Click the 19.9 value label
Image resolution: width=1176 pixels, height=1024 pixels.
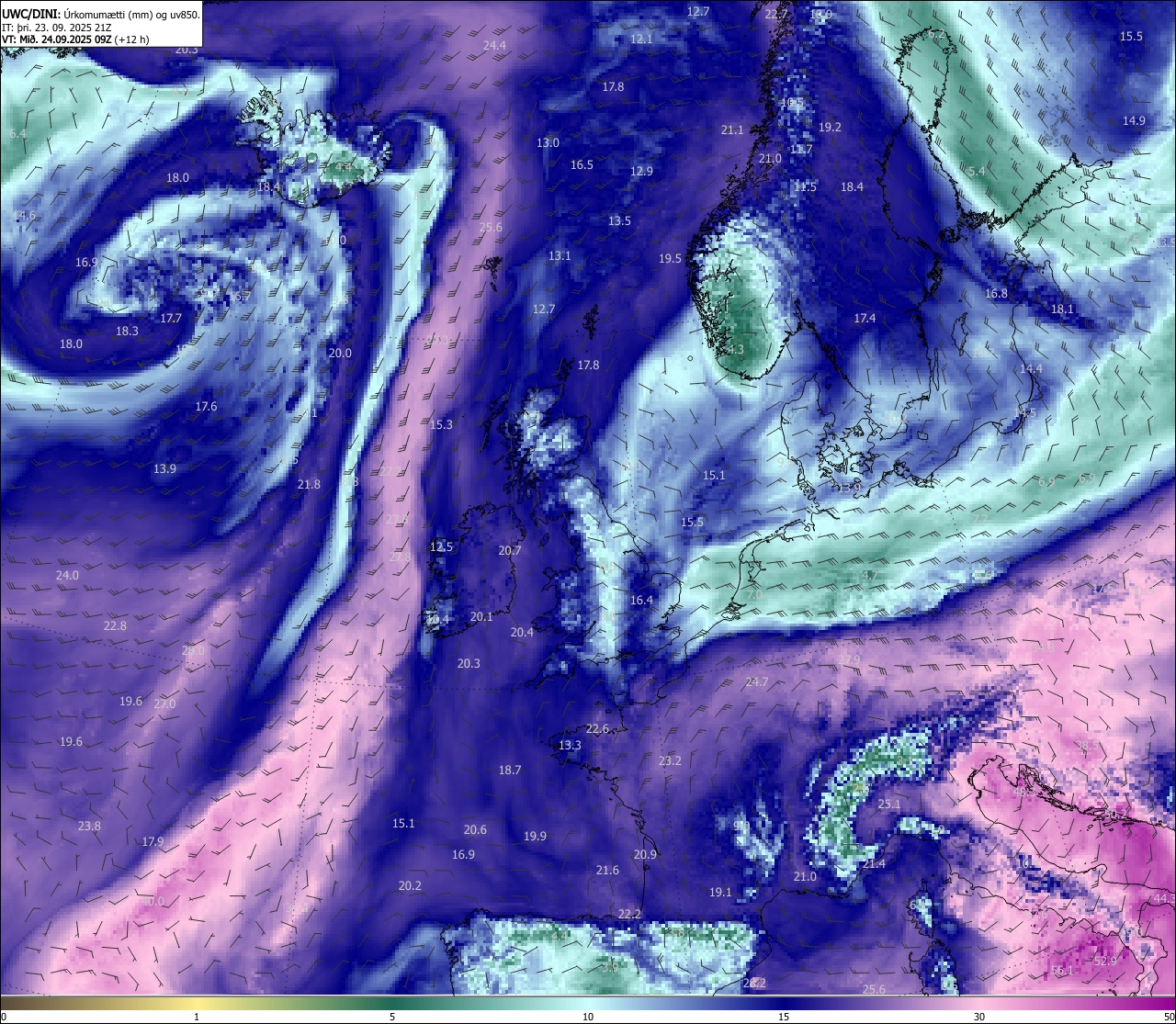click(x=535, y=836)
